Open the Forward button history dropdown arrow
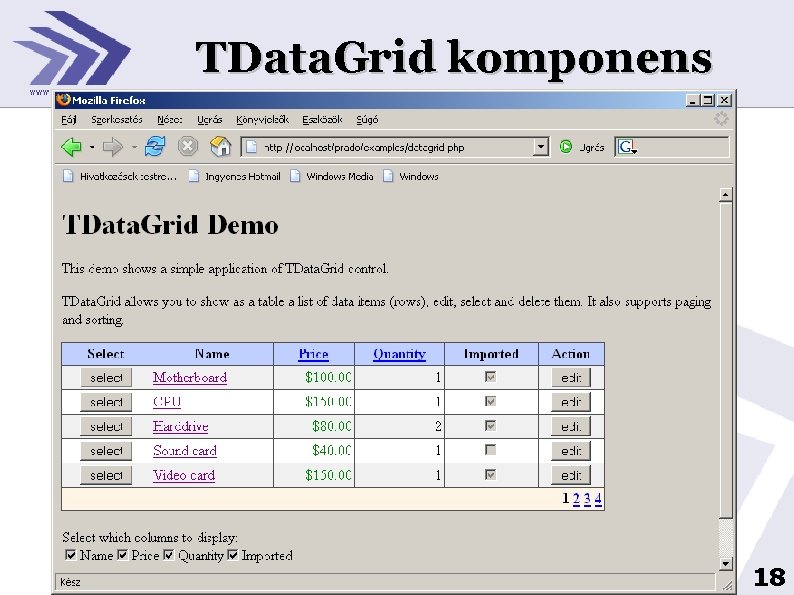 (134, 147)
